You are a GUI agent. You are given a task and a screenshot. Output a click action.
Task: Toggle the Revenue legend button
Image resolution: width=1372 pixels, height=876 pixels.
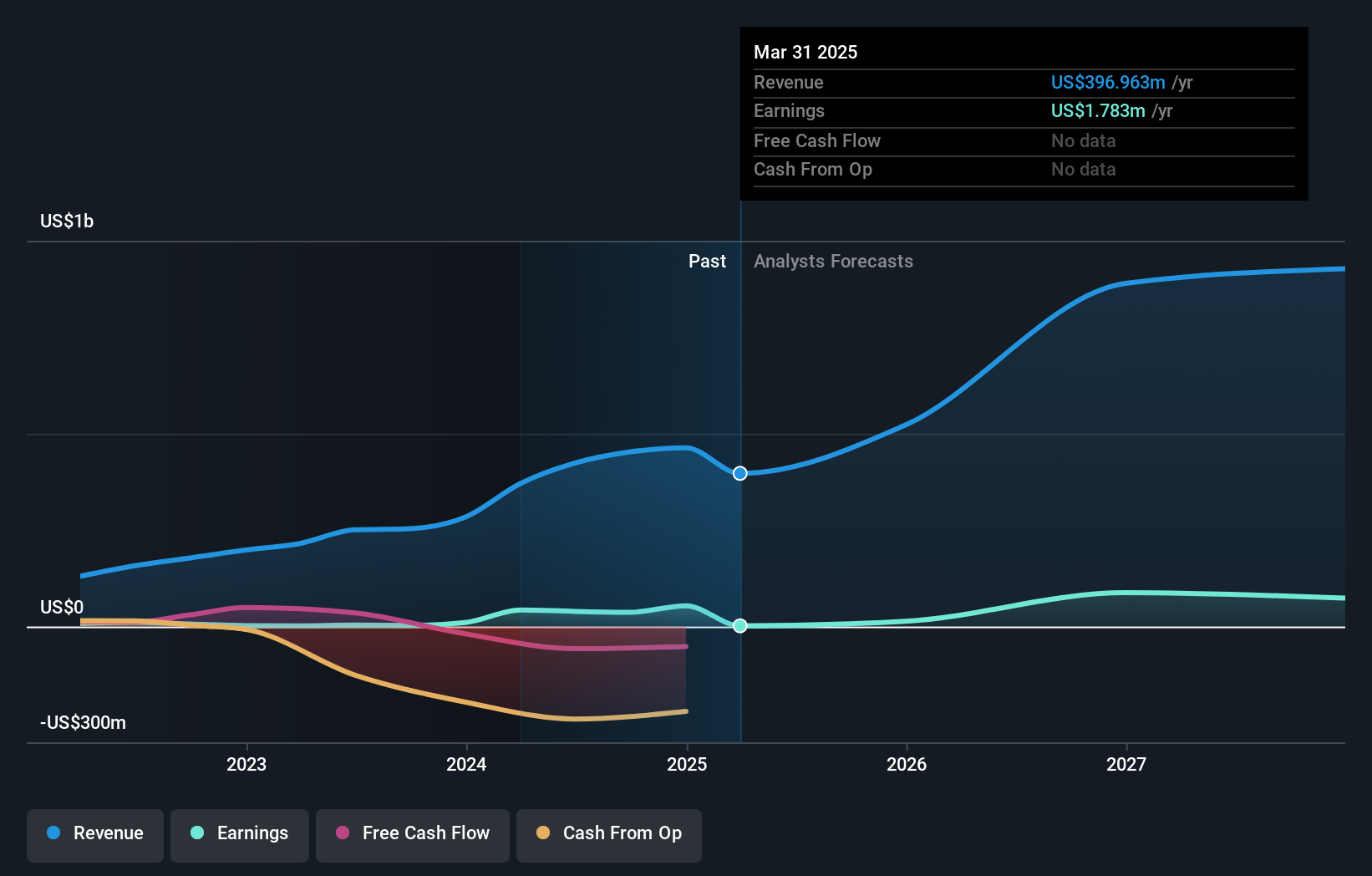click(x=95, y=835)
